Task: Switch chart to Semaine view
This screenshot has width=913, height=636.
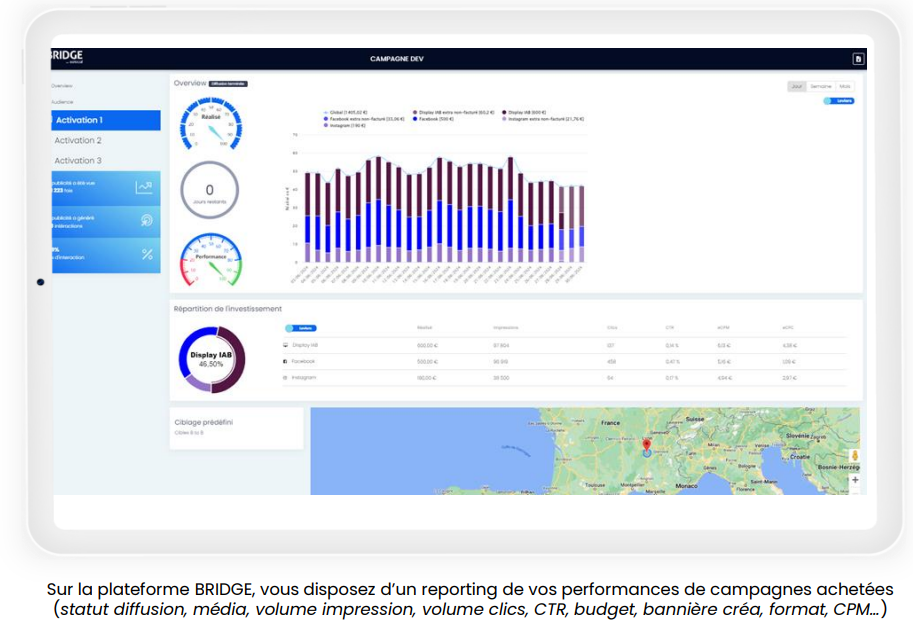Action: (821, 87)
